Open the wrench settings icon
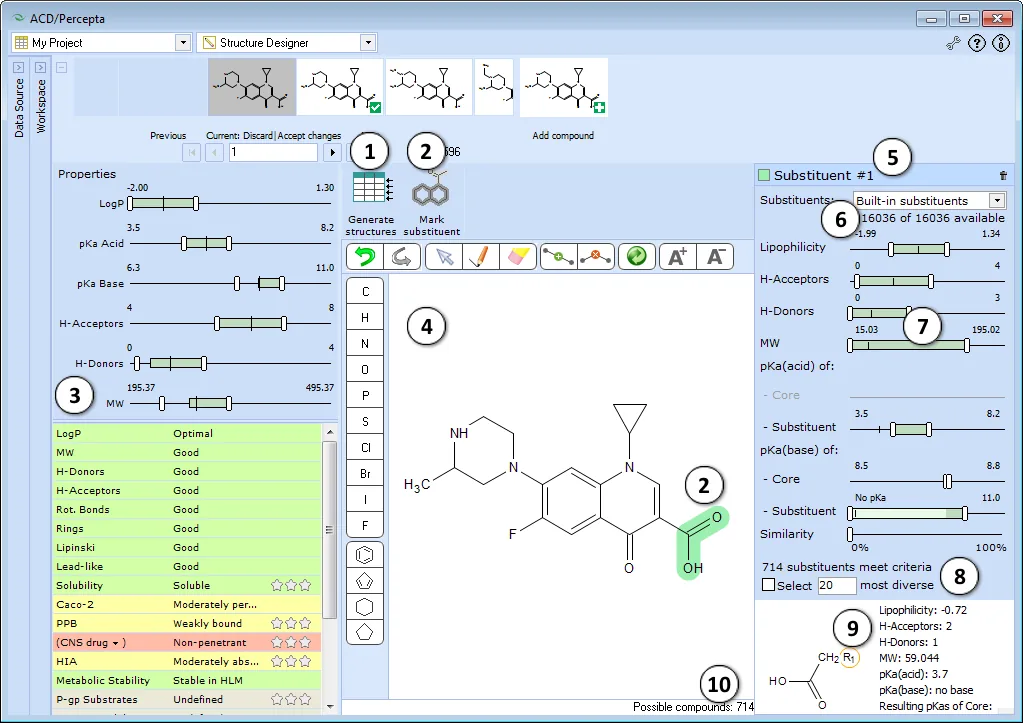Viewport: 1023px width, 723px height. (x=953, y=44)
